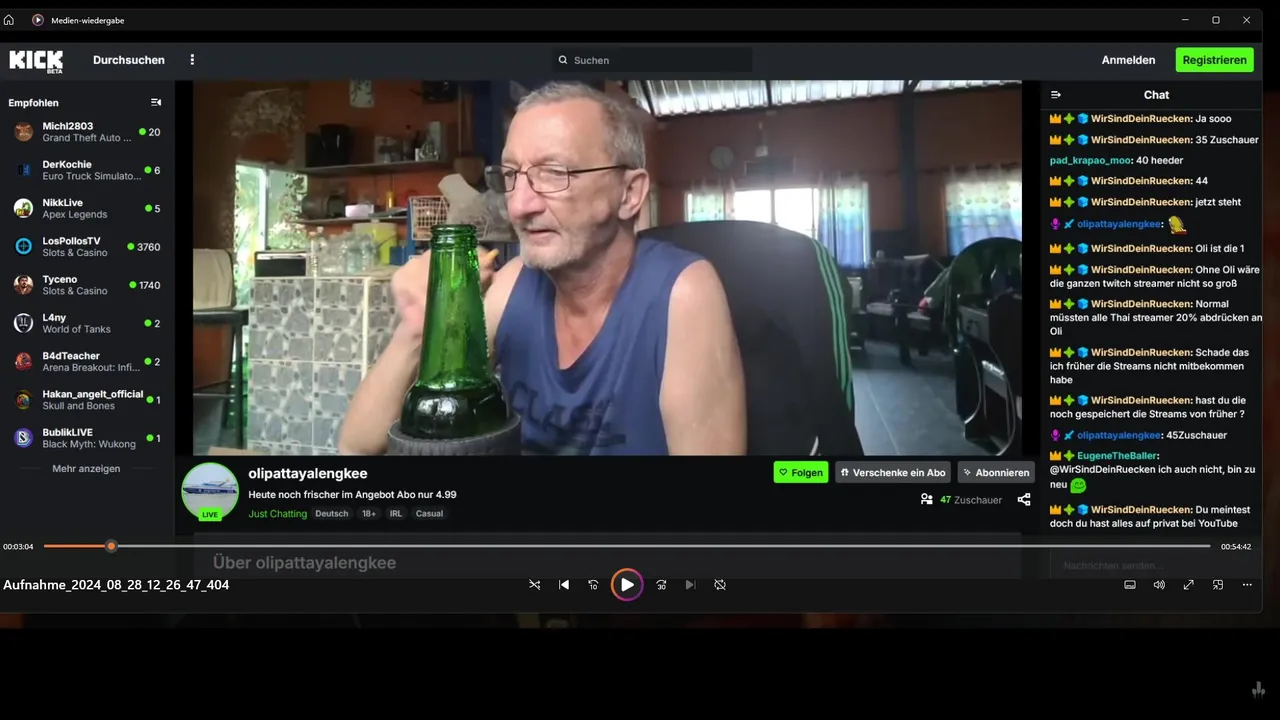This screenshot has width=1280, height=720.
Task: Skip back 10 seconds
Action: 593,585
